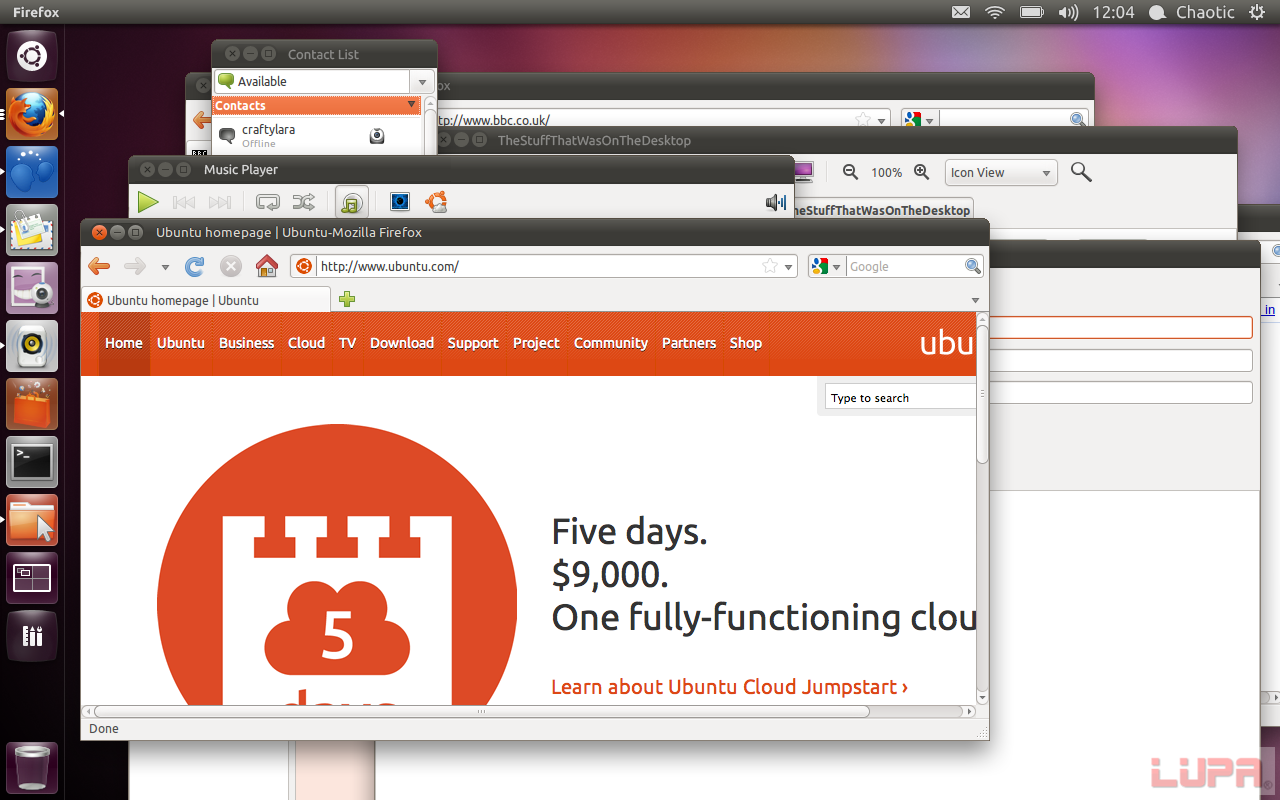
Task: Open the Wi-Fi network indicator
Action: 994,12
